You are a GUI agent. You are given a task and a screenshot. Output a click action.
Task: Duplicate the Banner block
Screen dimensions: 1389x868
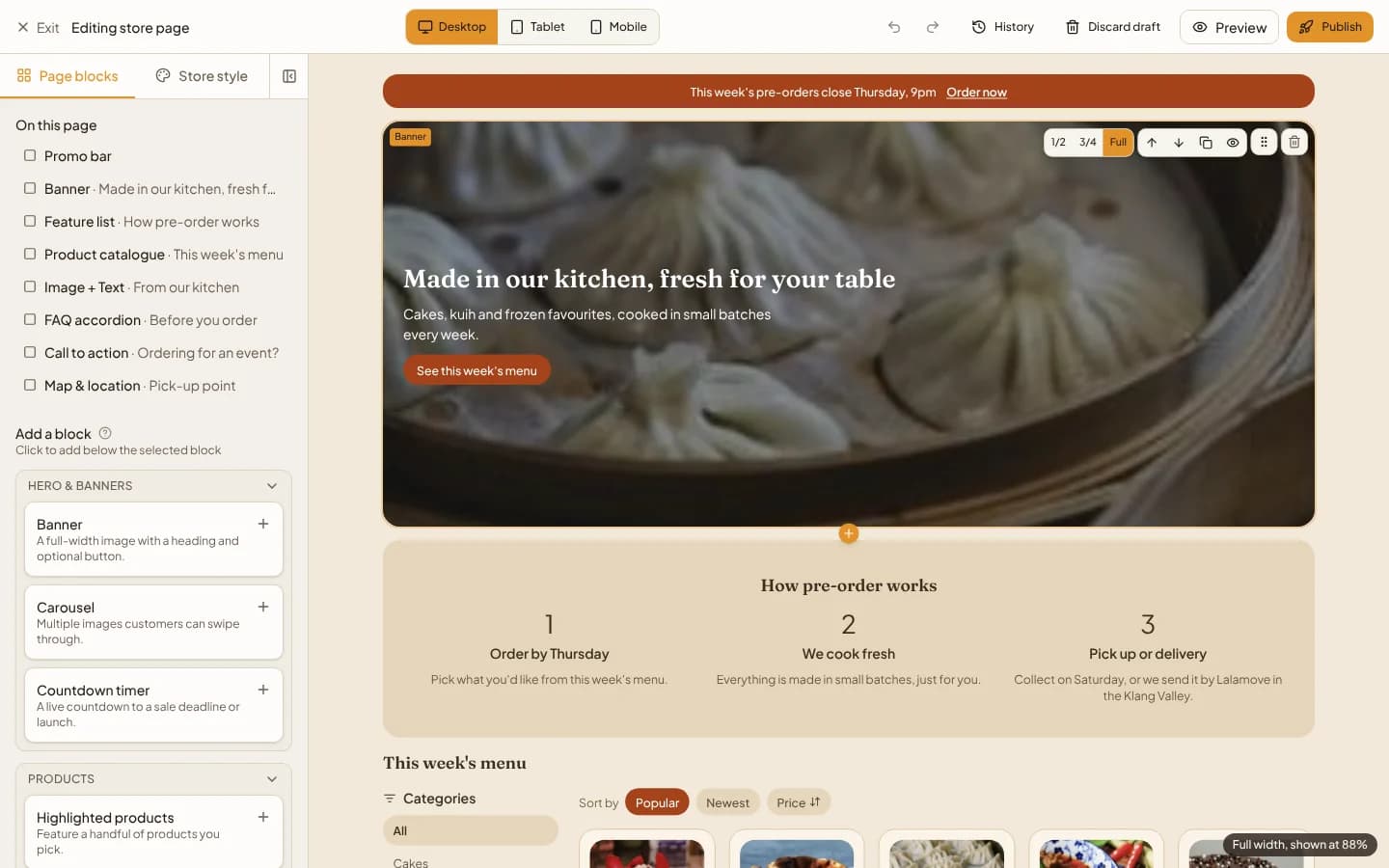pyautogui.click(x=1206, y=143)
